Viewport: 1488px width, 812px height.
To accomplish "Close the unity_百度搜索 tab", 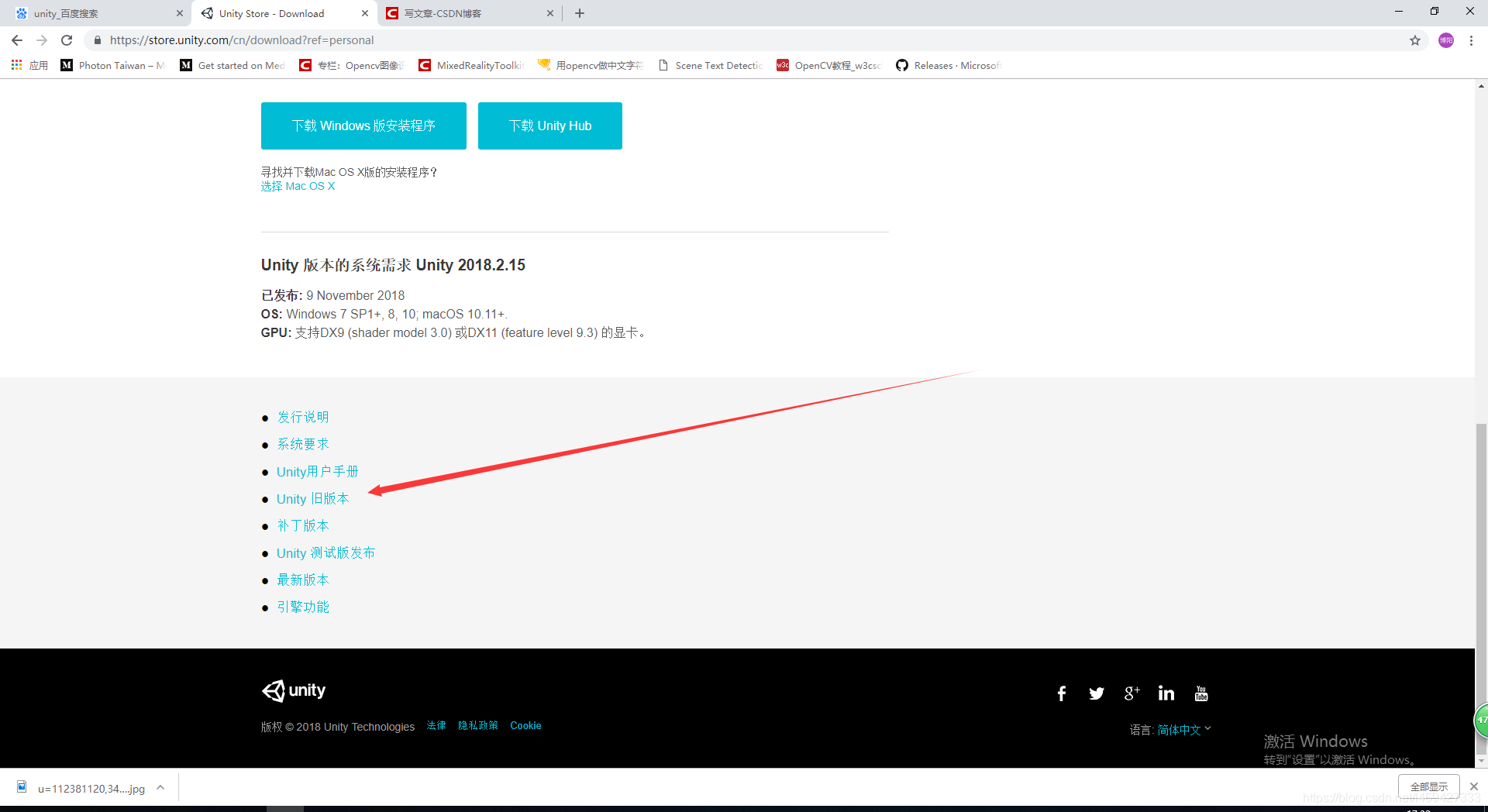I will tap(179, 13).
